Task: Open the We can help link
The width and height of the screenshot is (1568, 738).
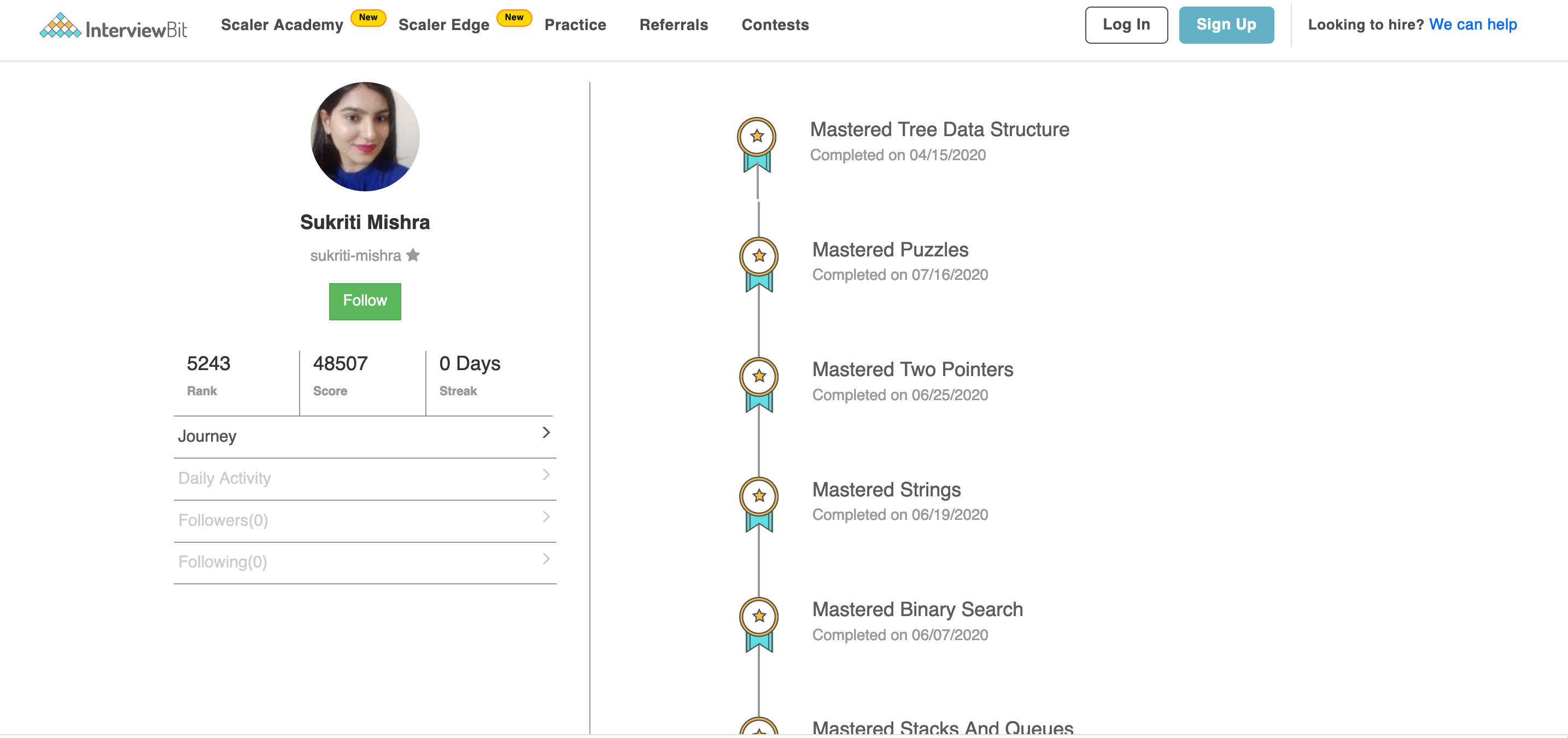Action: (1472, 25)
